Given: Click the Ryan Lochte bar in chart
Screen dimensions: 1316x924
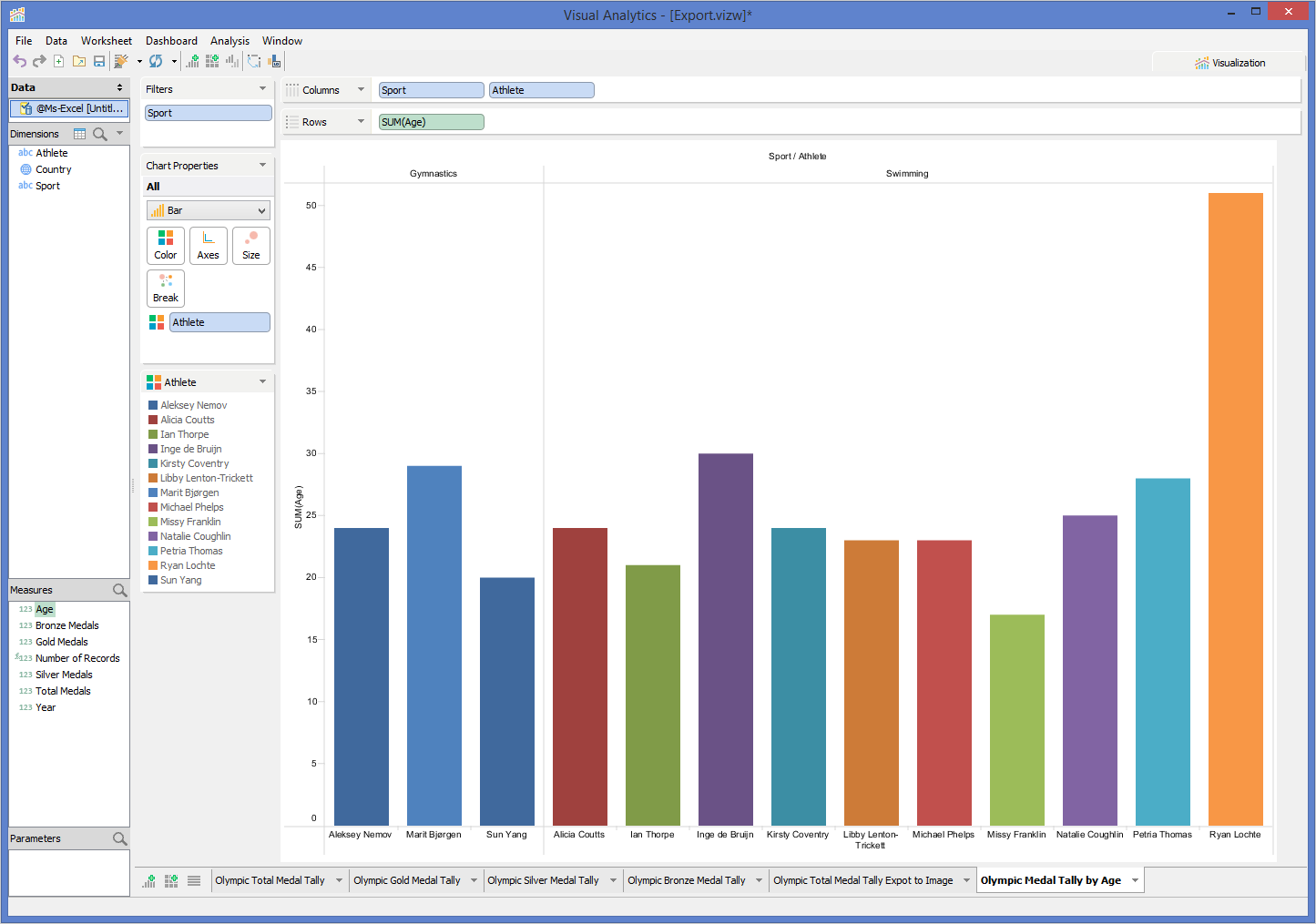Looking at the screenshot, I should click(1236, 509).
